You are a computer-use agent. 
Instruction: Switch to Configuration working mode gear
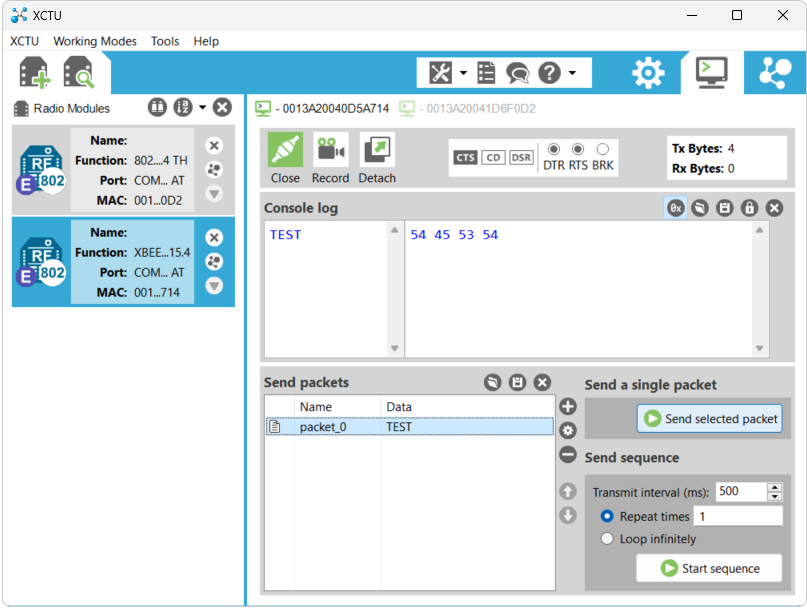tap(648, 73)
